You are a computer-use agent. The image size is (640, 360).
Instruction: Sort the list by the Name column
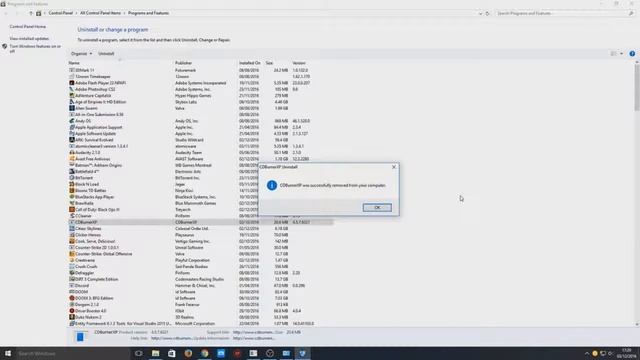[x=74, y=63]
